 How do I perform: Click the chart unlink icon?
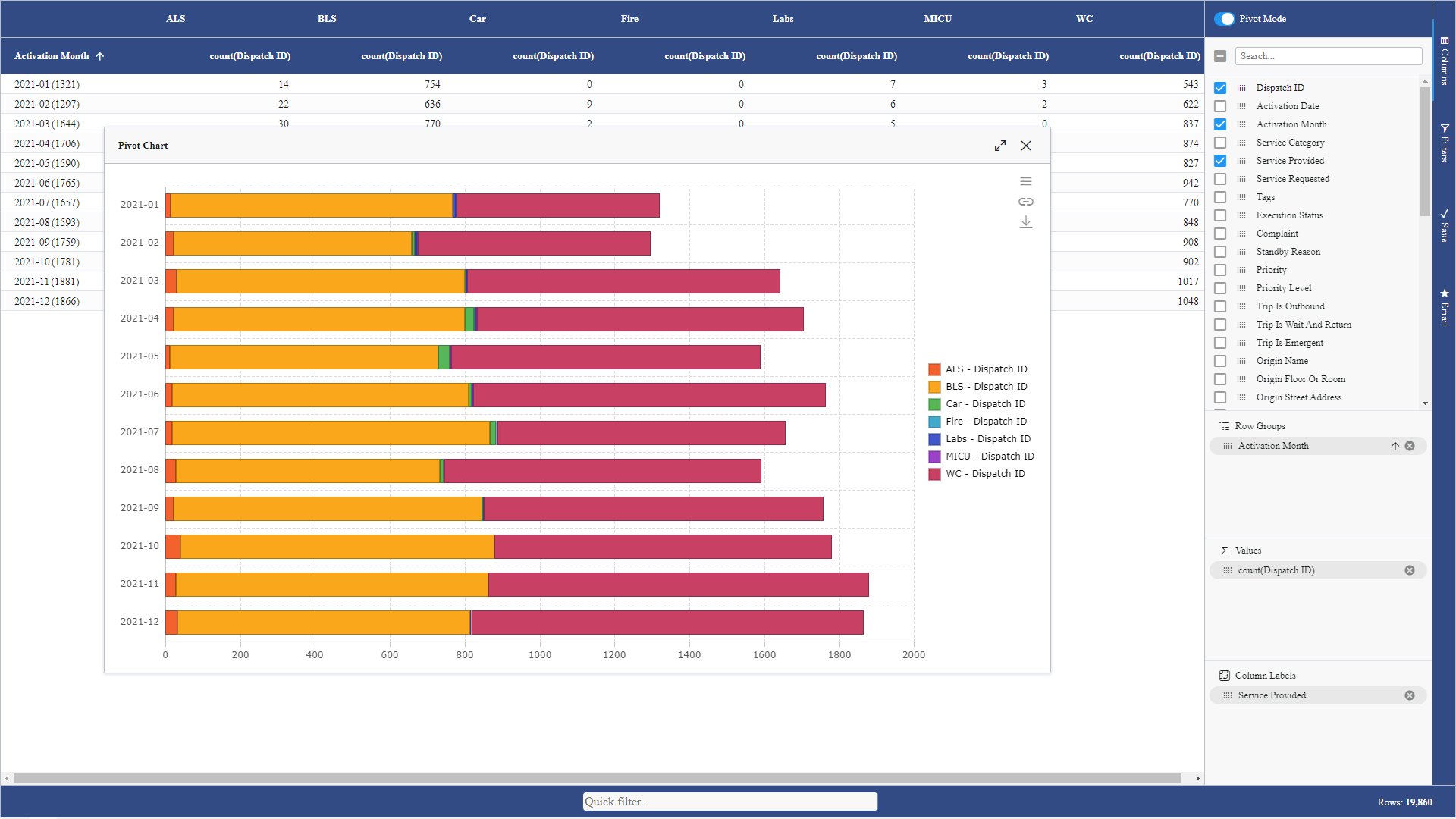point(1026,202)
